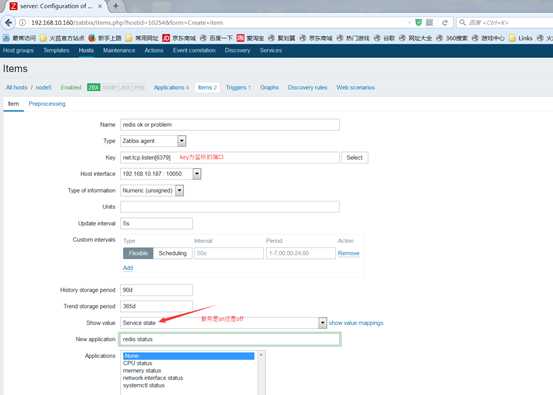Viewport: 553px width, 395px height.
Task: Switch to the Preprocessing tab
Action: 47,104
